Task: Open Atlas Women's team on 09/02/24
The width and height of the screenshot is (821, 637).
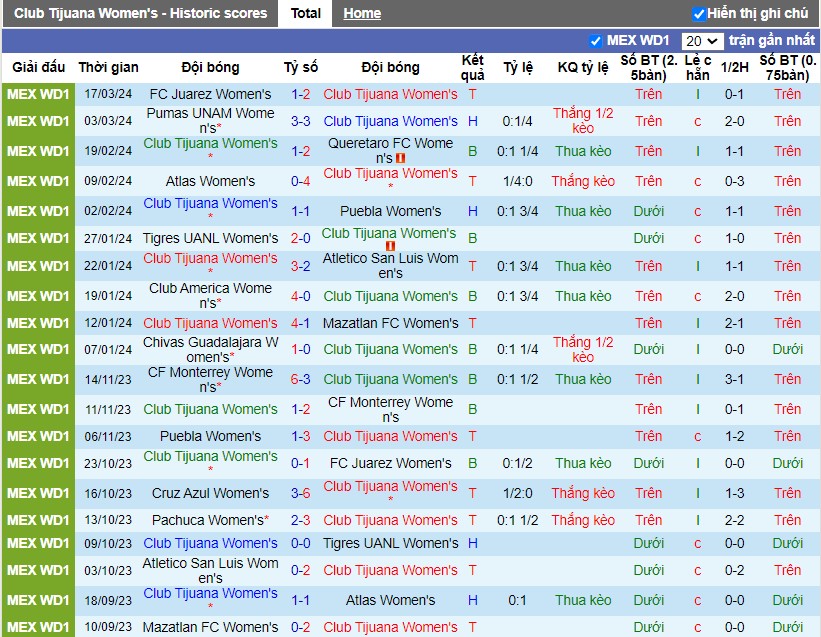Action: (x=210, y=181)
